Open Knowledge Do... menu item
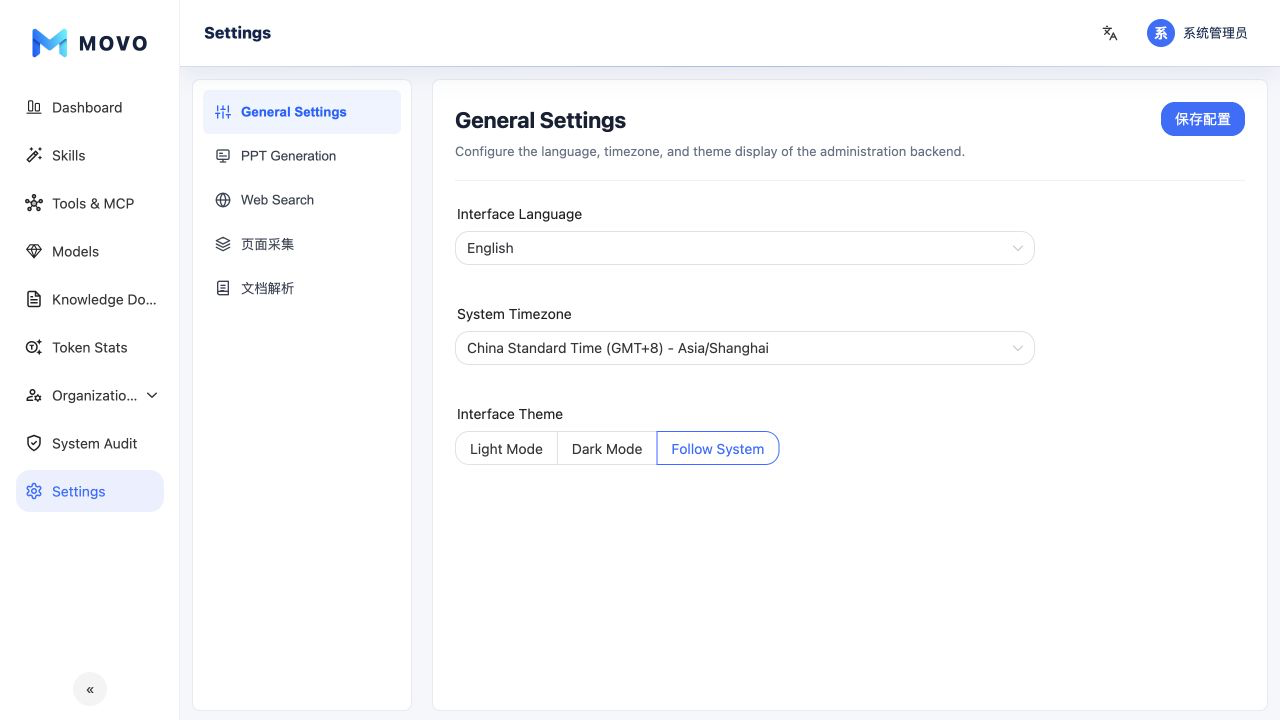Viewport: 1280px width, 720px height. coord(90,299)
